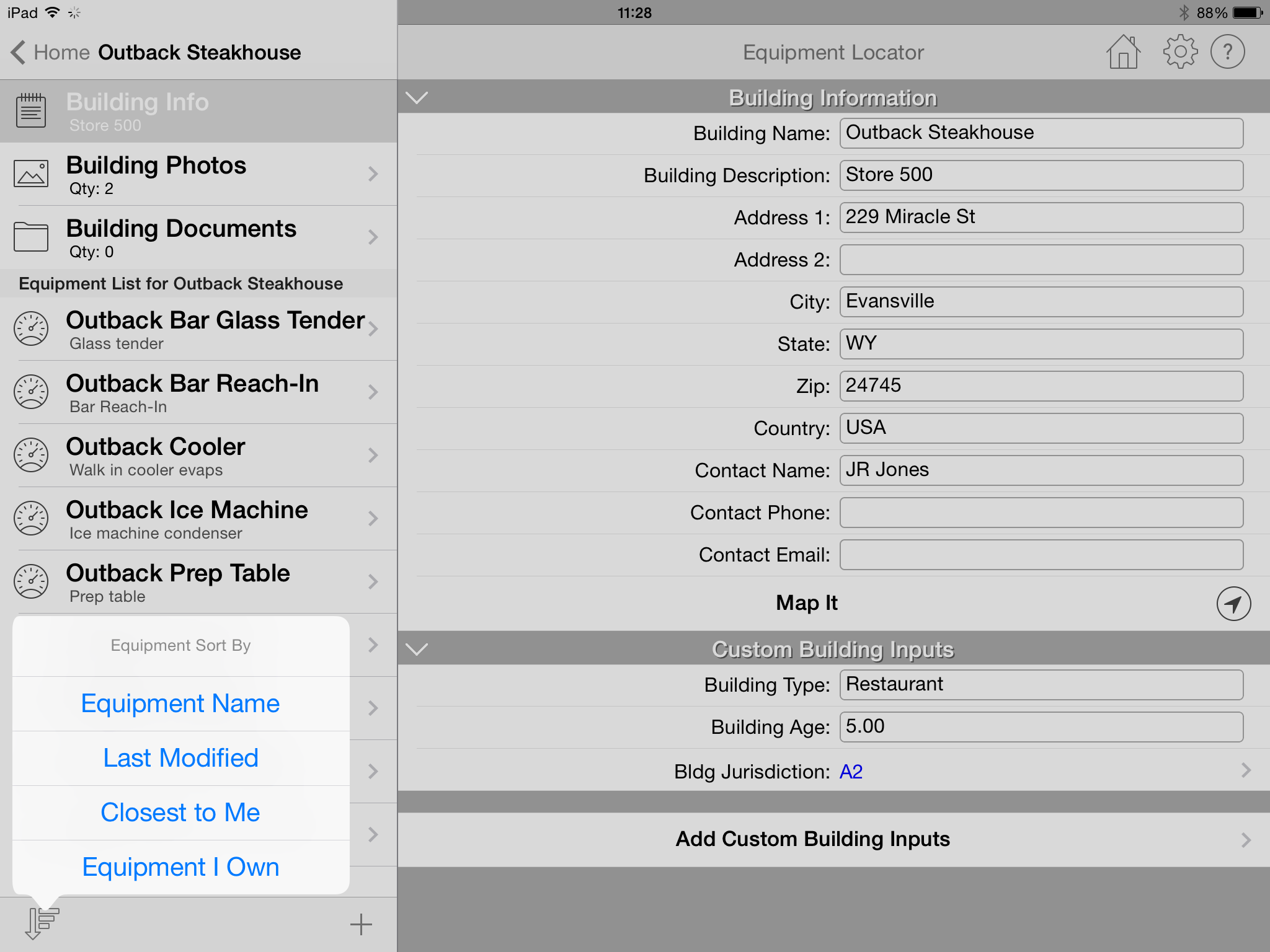This screenshot has width=1270, height=952.
Task: Tap the equipment sort icon
Action: coord(42,923)
